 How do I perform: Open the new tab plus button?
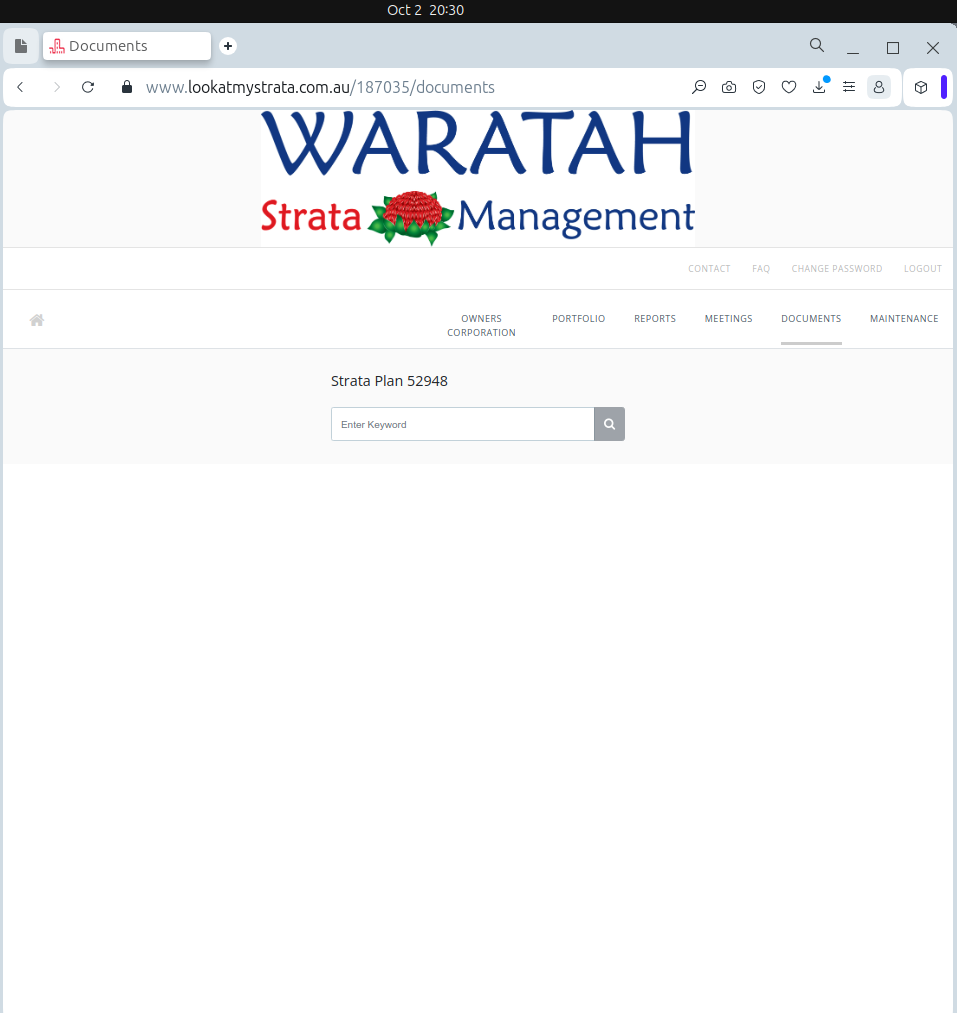(x=228, y=46)
